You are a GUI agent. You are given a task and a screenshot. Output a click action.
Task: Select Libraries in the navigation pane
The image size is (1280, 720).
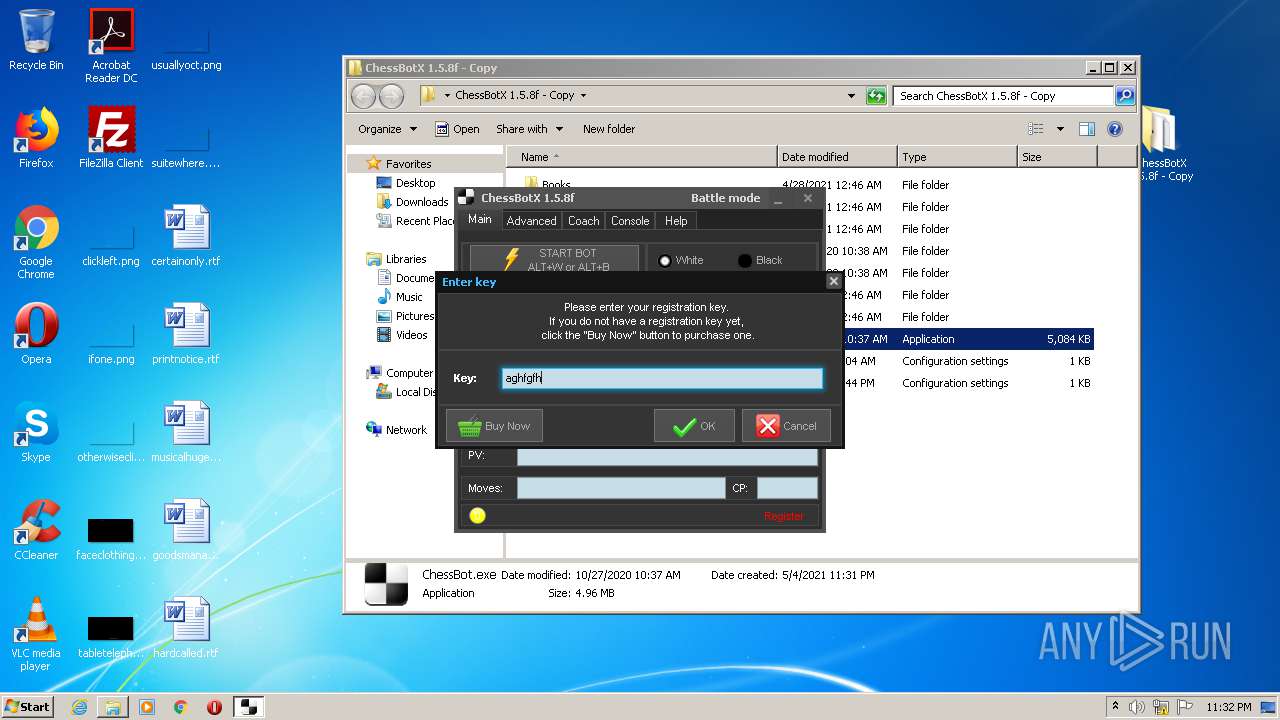point(406,259)
